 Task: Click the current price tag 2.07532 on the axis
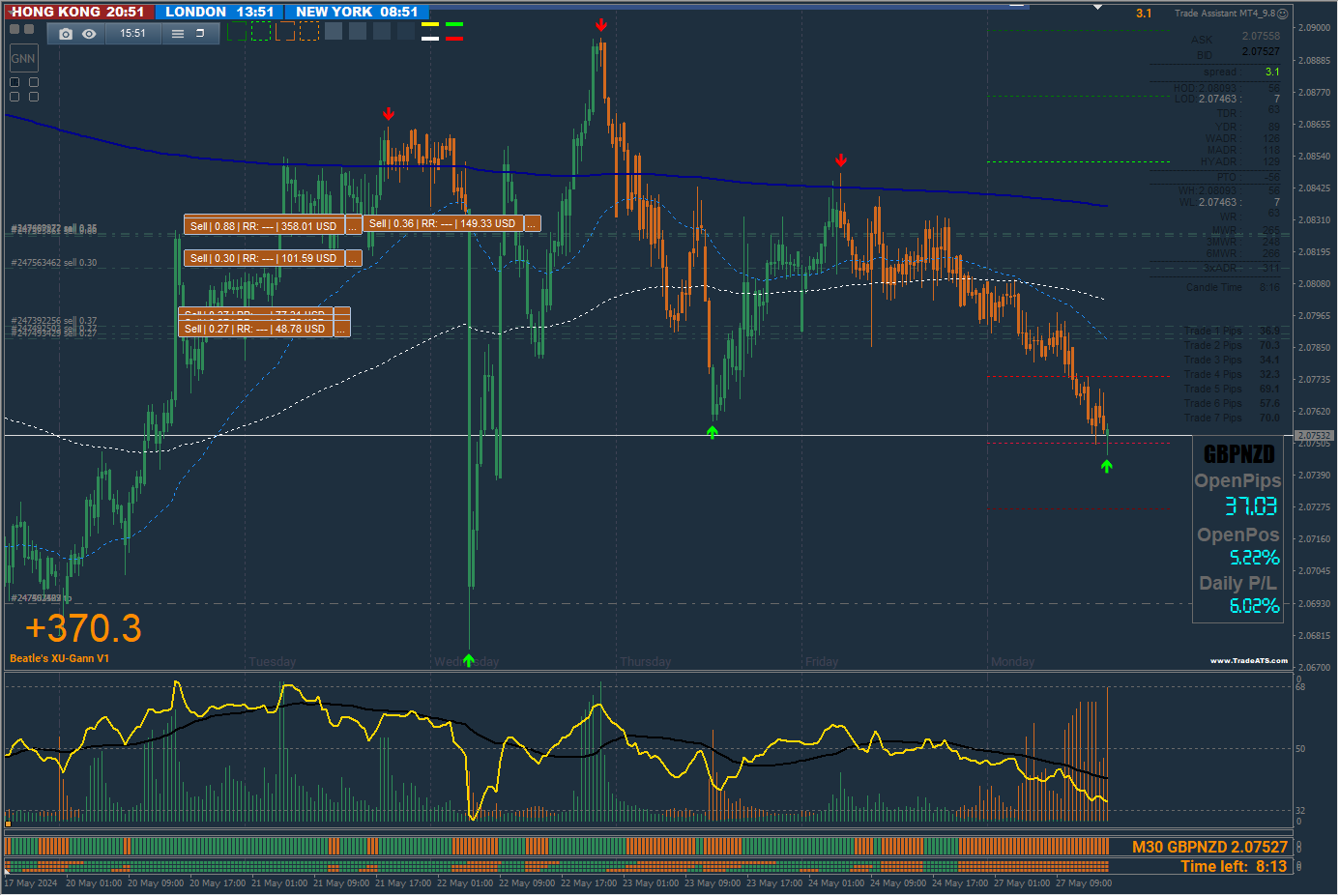coord(1314,436)
